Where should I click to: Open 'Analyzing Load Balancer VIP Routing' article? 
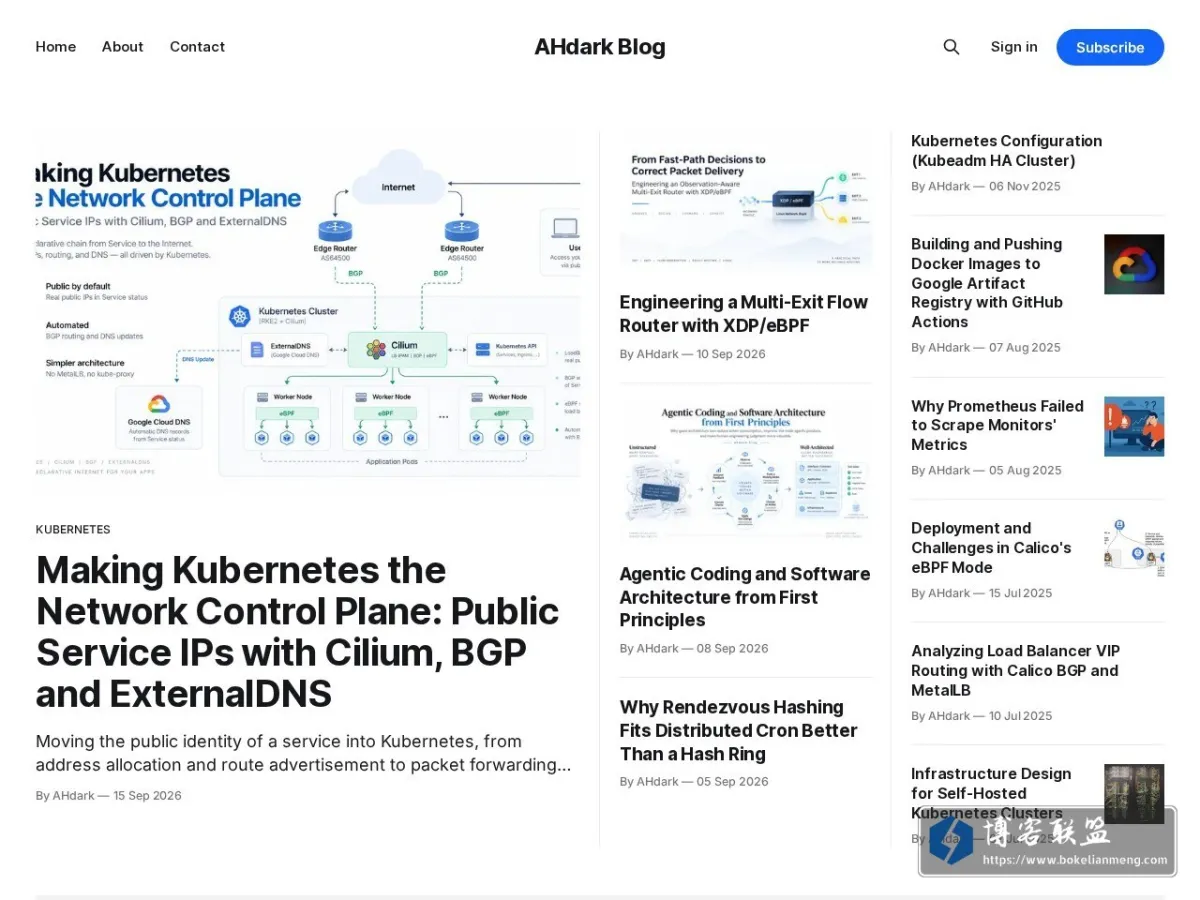point(1016,671)
